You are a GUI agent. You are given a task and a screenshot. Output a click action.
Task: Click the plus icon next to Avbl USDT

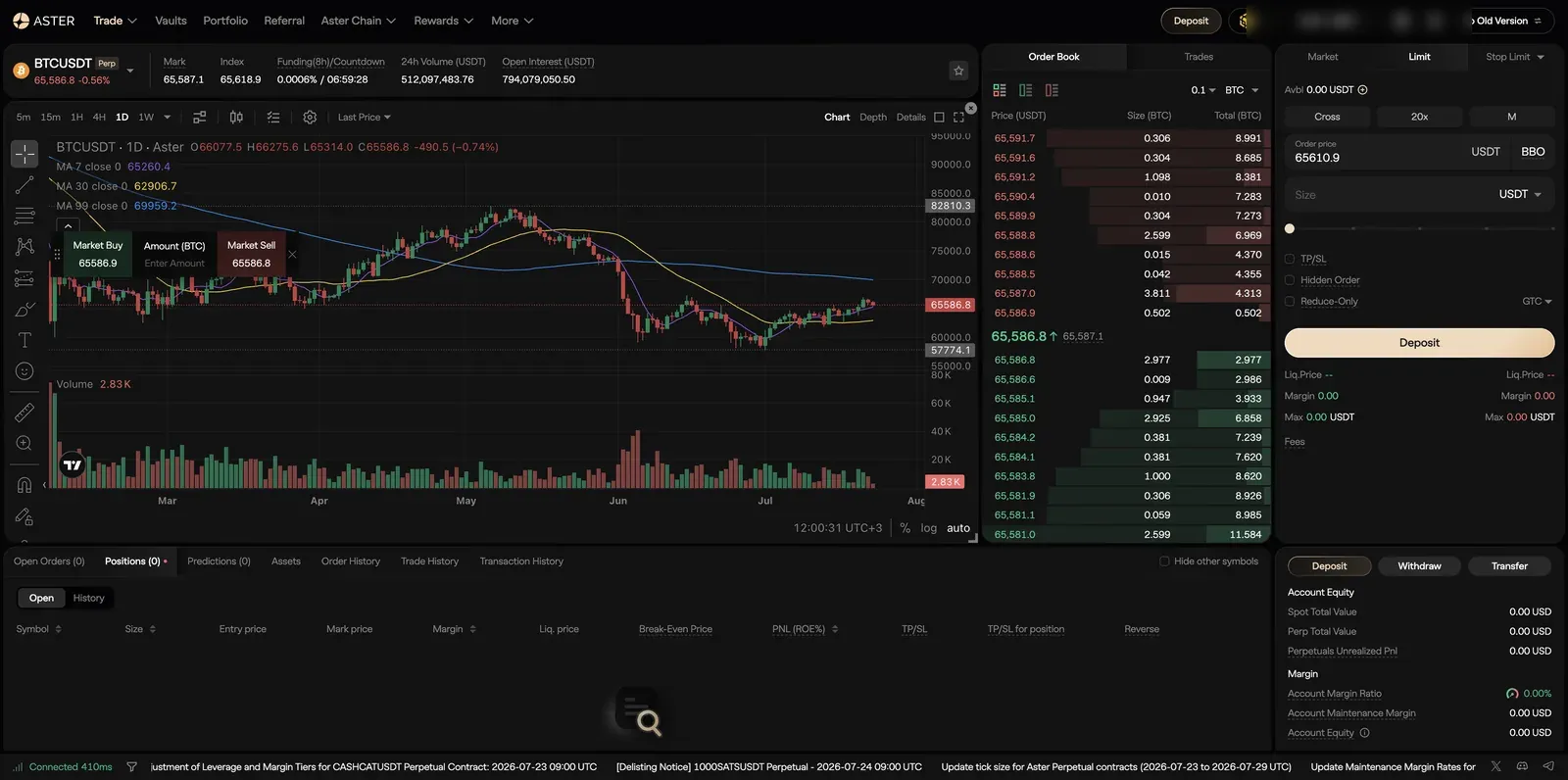point(1362,90)
